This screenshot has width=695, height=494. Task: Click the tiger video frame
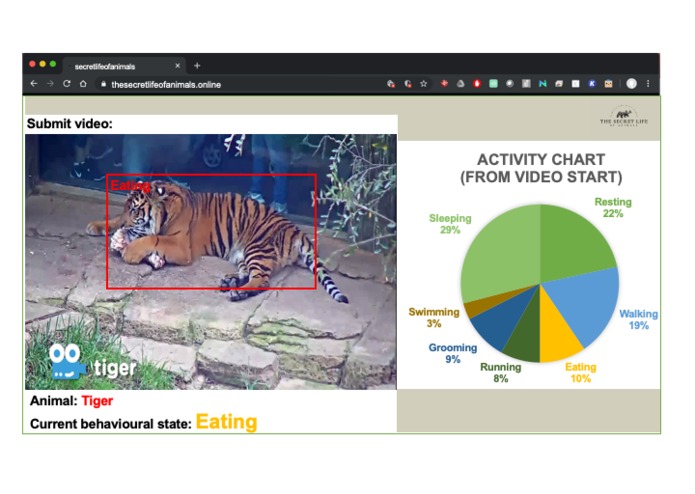pyautogui.click(x=211, y=262)
